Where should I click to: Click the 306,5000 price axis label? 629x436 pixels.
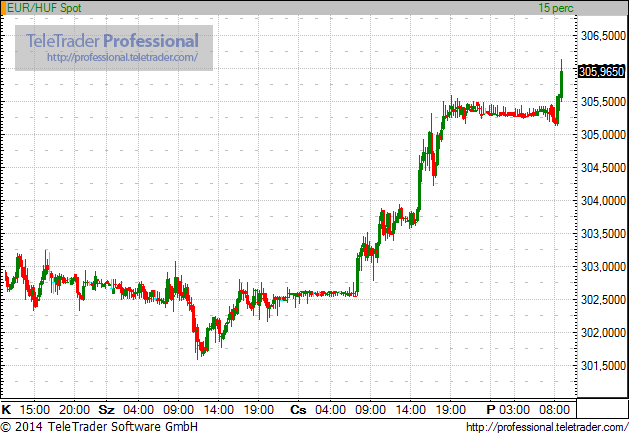[602, 37]
